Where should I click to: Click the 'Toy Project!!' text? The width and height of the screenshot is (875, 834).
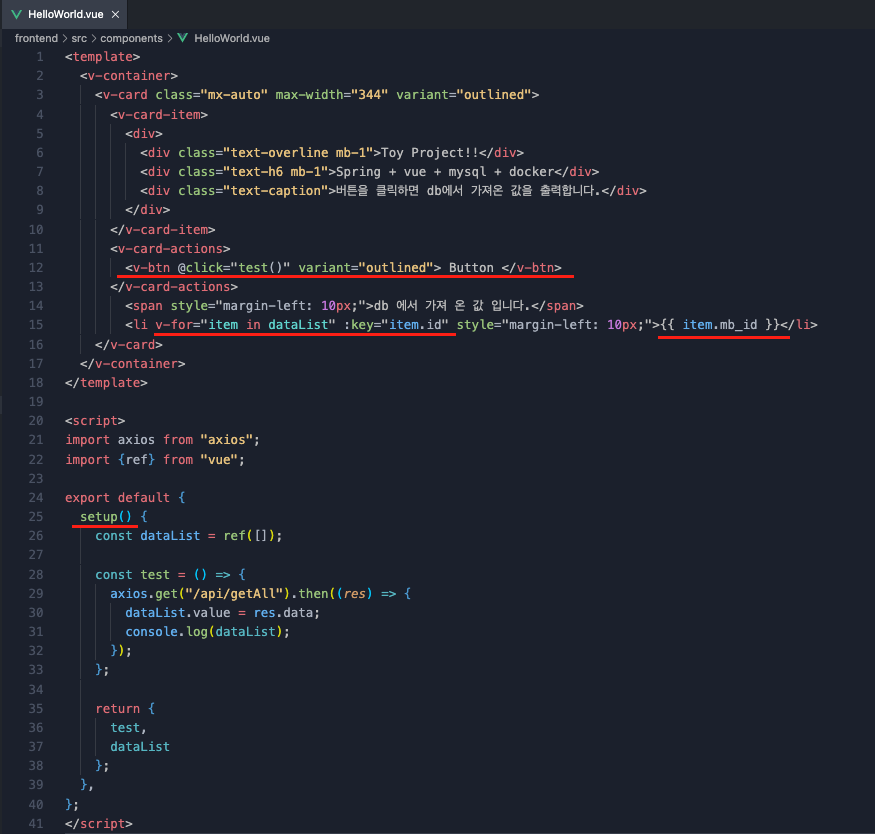pyautogui.click(x=430, y=153)
